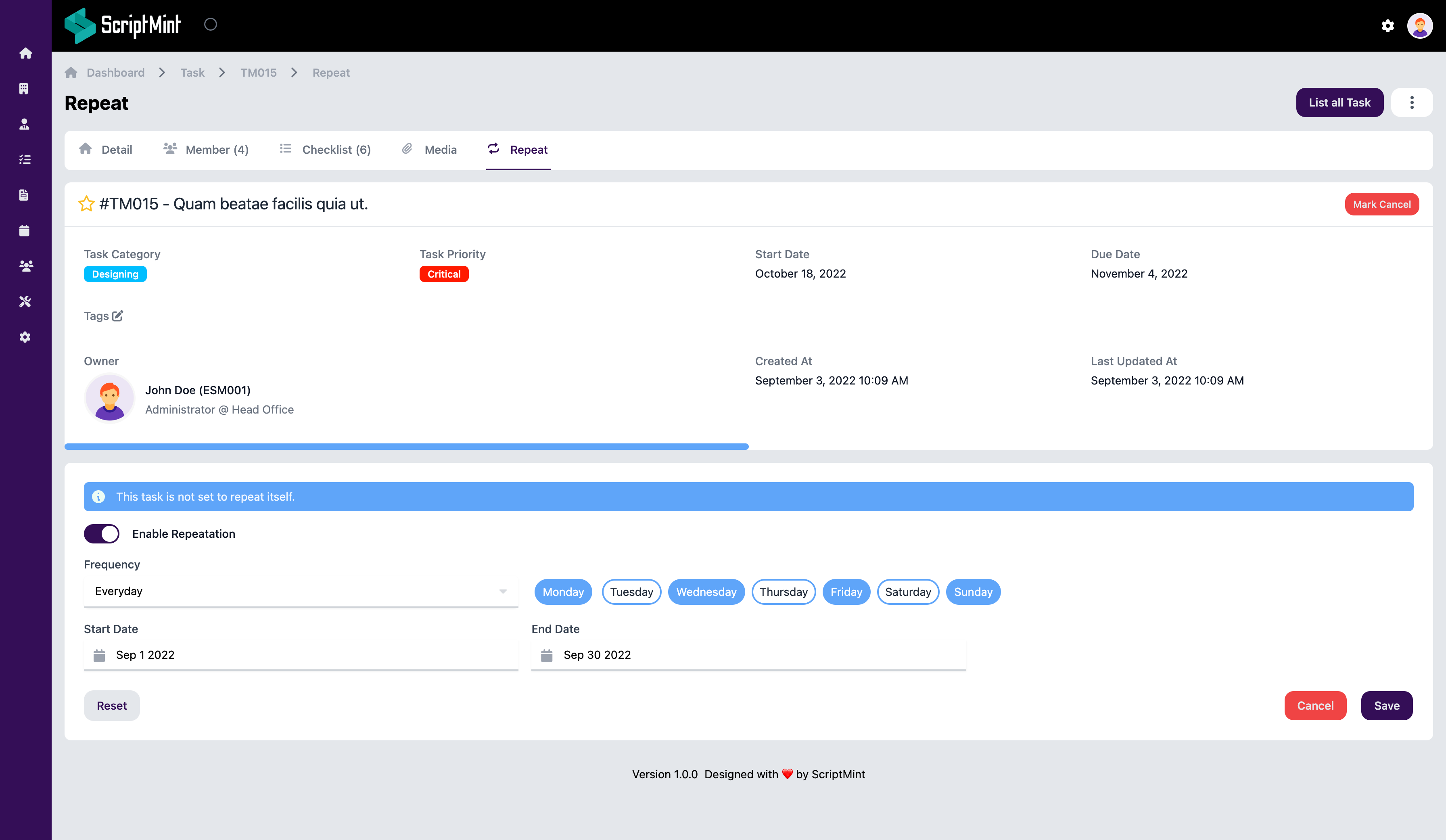Click the team group icon in the sidebar
Viewport: 1446px width, 840px height.
click(26, 265)
